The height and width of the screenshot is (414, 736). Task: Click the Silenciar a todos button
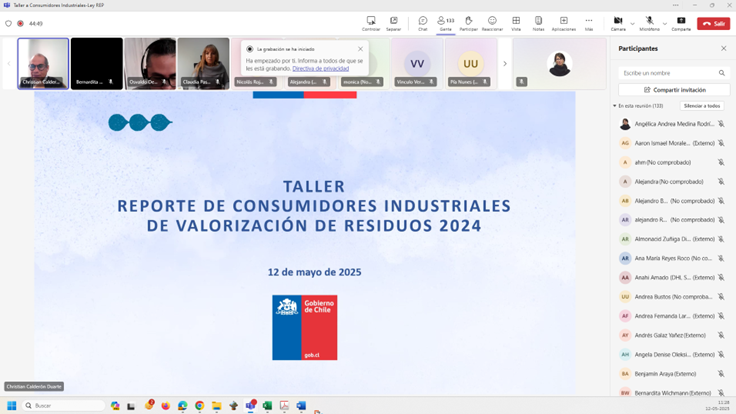702,105
